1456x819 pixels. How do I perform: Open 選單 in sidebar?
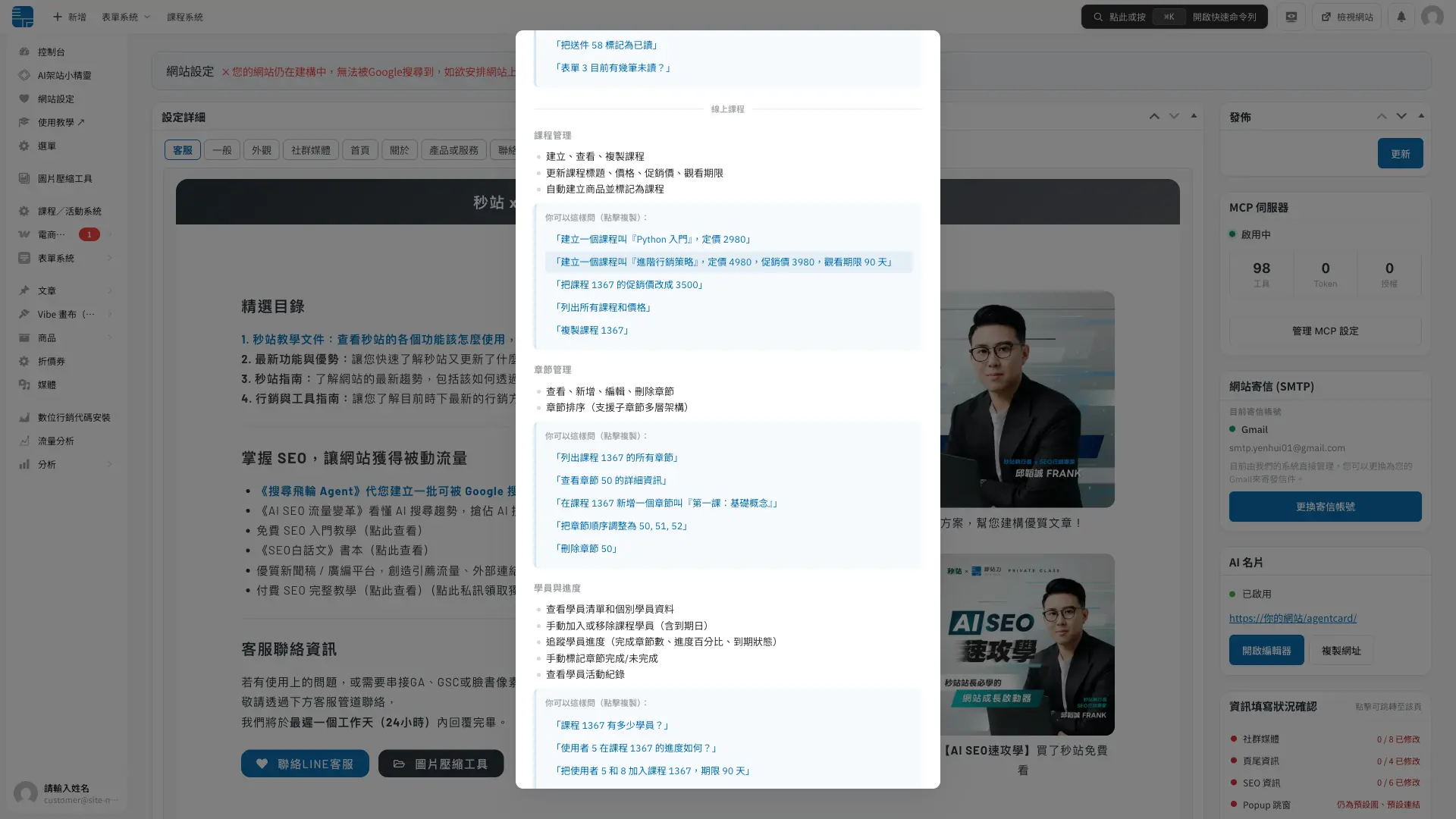pyautogui.click(x=47, y=146)
